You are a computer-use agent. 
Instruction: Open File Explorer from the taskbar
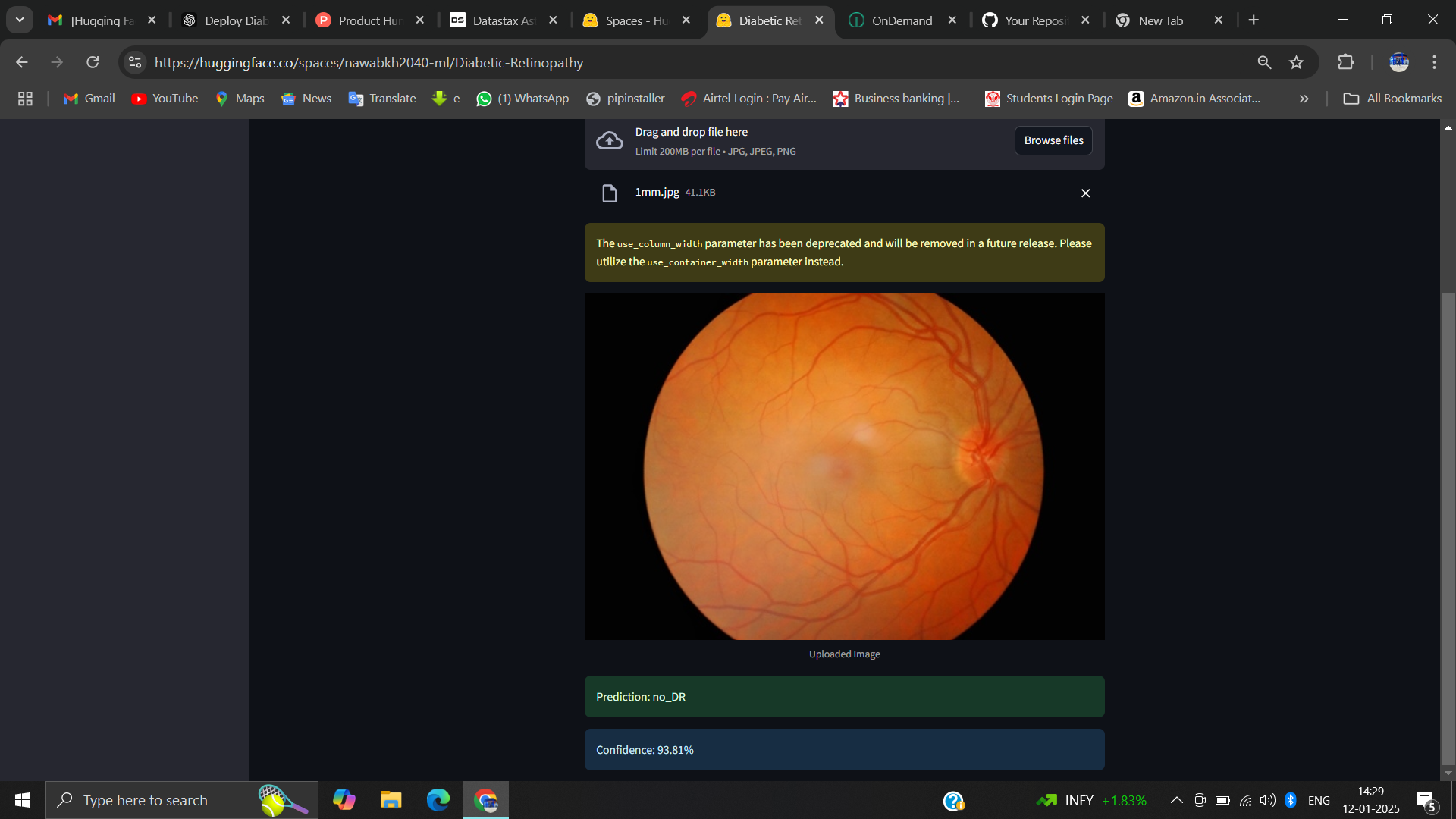[x=391, y=800]
